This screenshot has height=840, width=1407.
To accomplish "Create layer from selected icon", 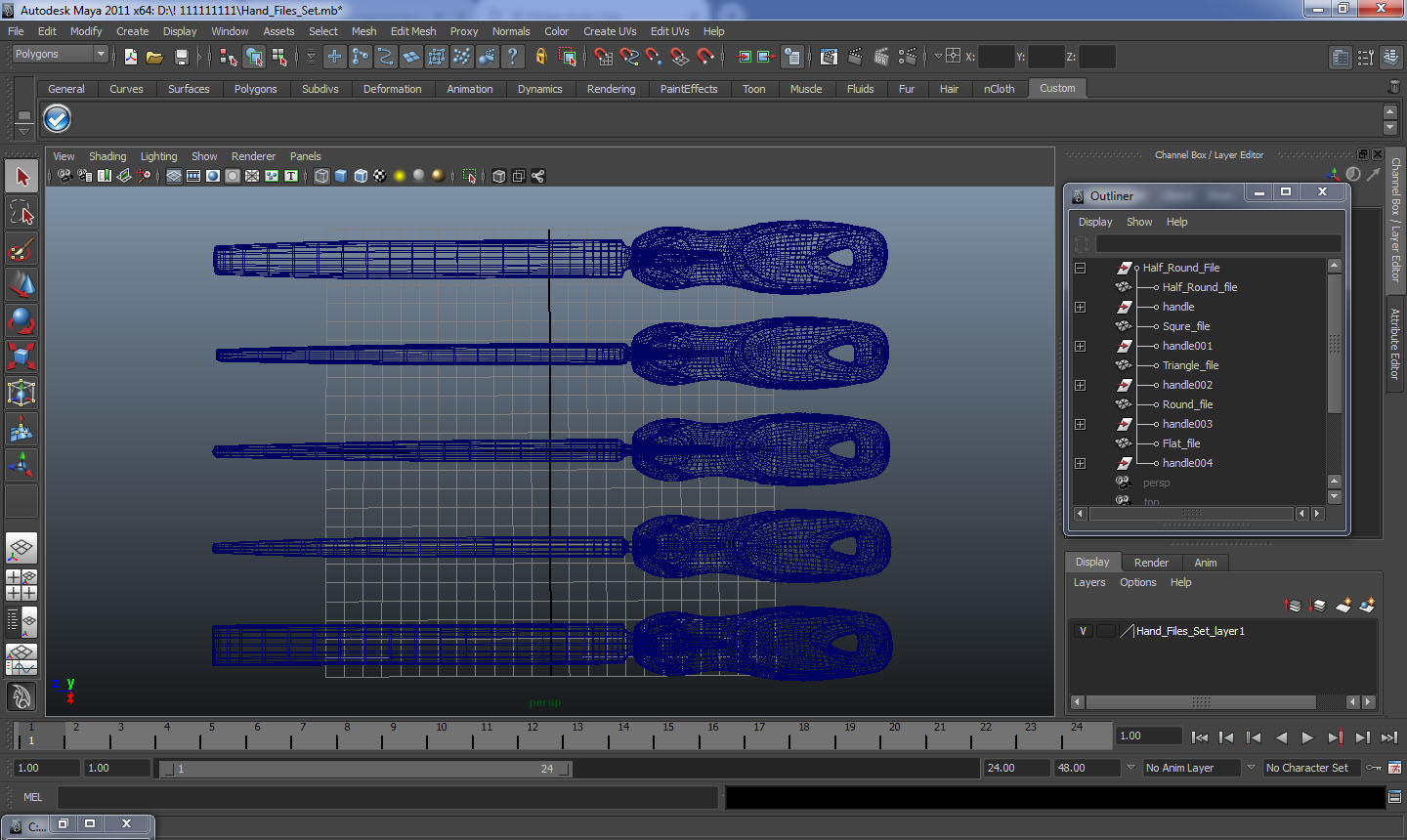I will click(1367, 606).
